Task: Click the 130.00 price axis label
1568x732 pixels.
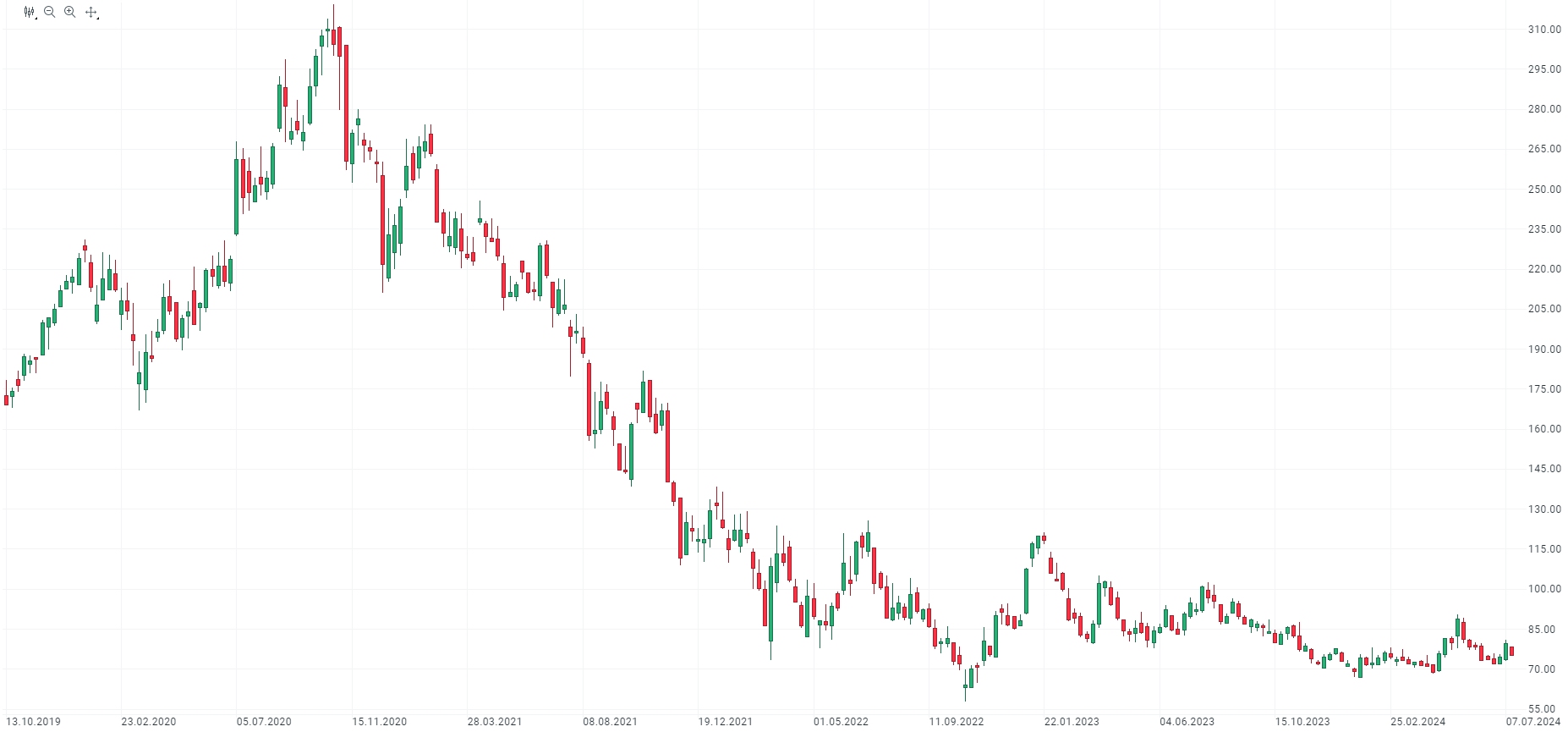Action: [x=1544, y=509]
